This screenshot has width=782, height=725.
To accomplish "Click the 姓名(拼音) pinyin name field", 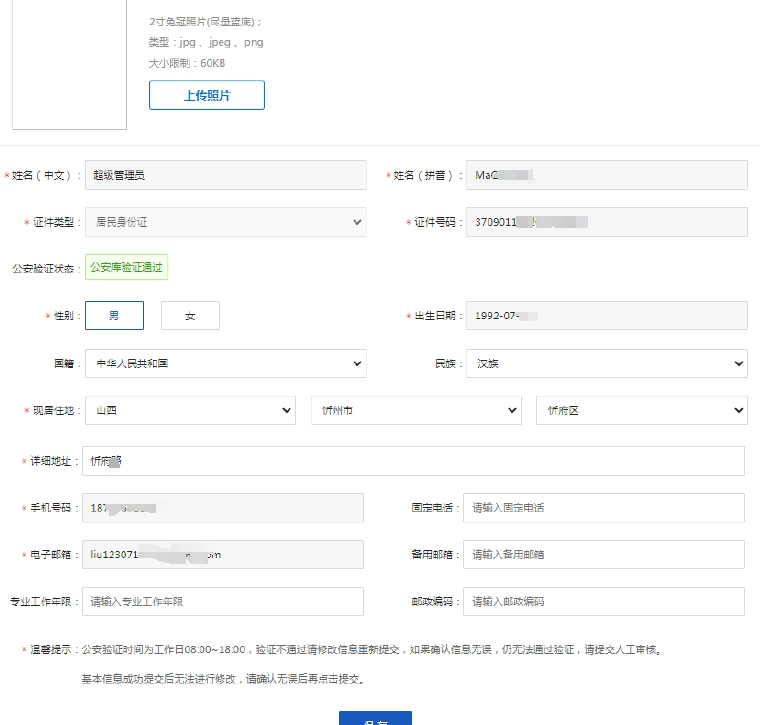I will pos(606,175).
